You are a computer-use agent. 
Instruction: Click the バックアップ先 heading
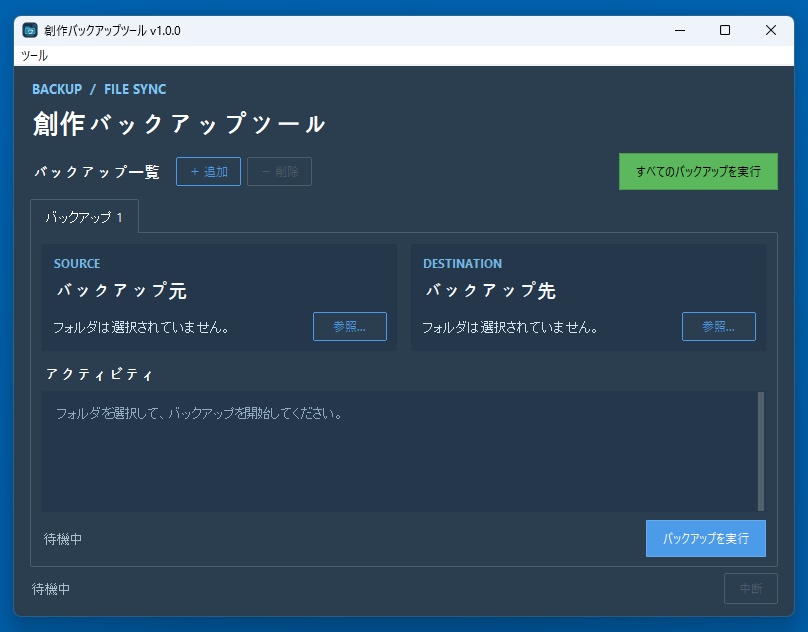[491, 291]
